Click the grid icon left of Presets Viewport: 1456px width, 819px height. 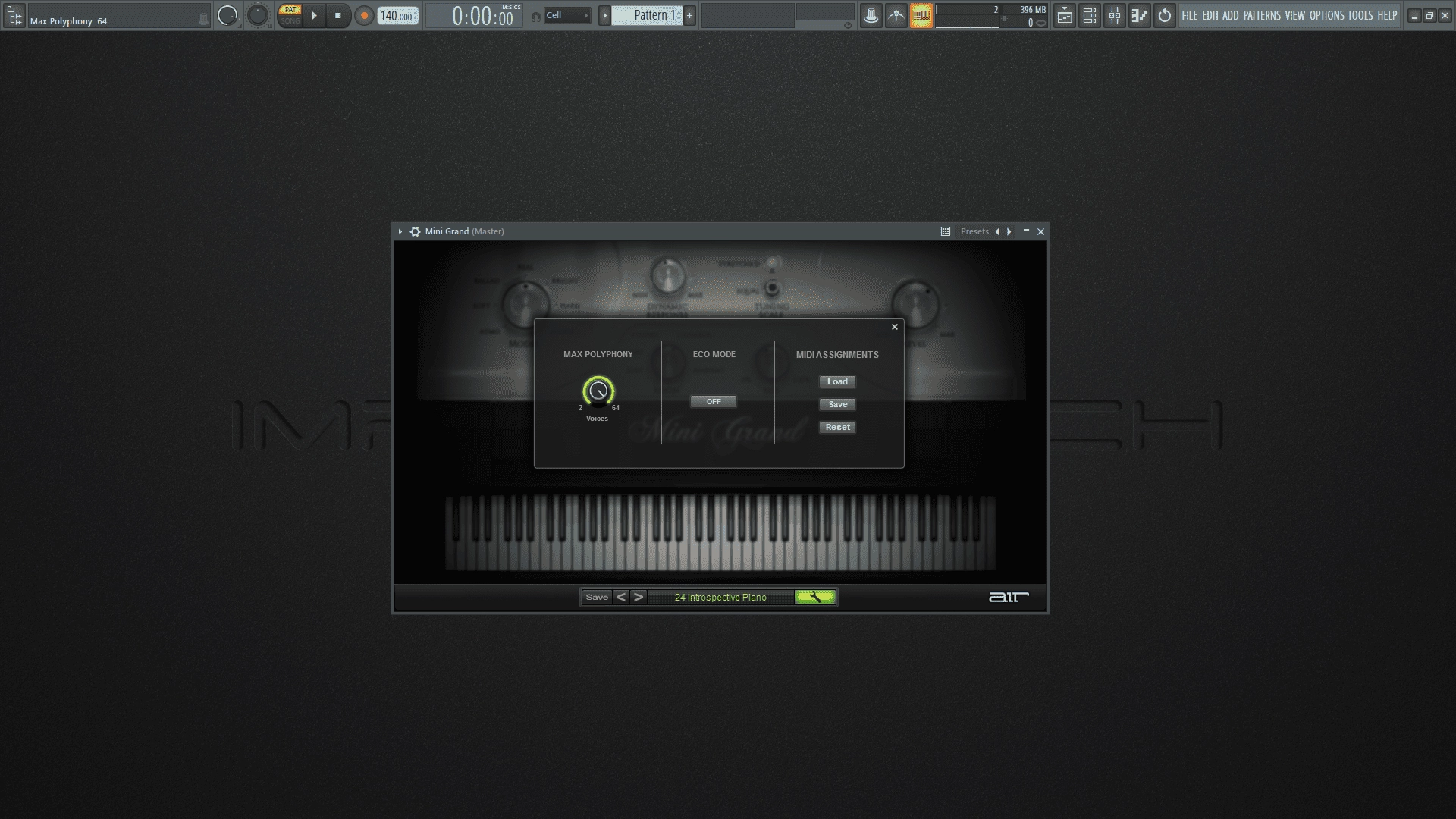point(946,231)
